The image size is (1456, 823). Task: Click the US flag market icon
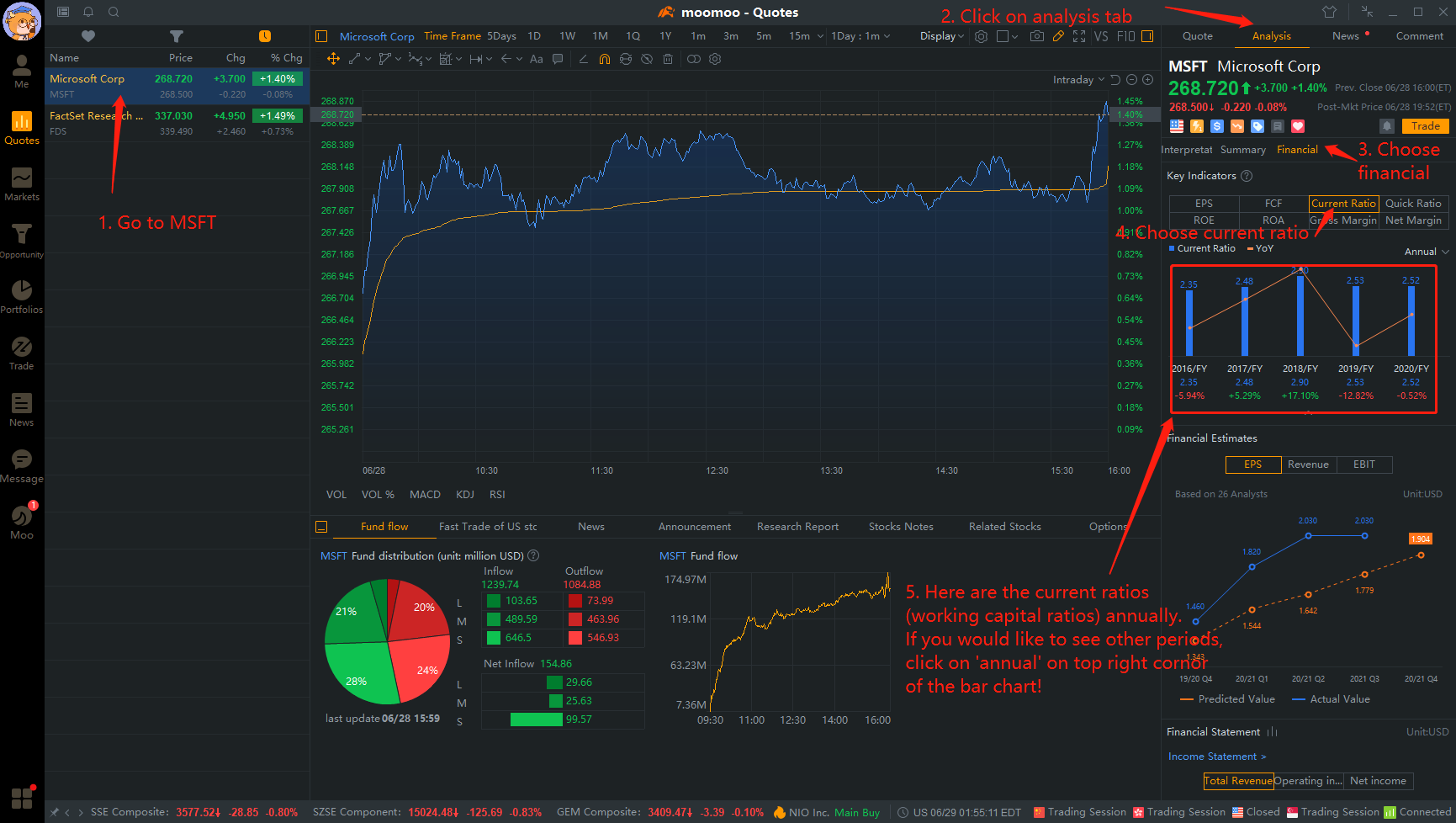[x=1177, y=126]
